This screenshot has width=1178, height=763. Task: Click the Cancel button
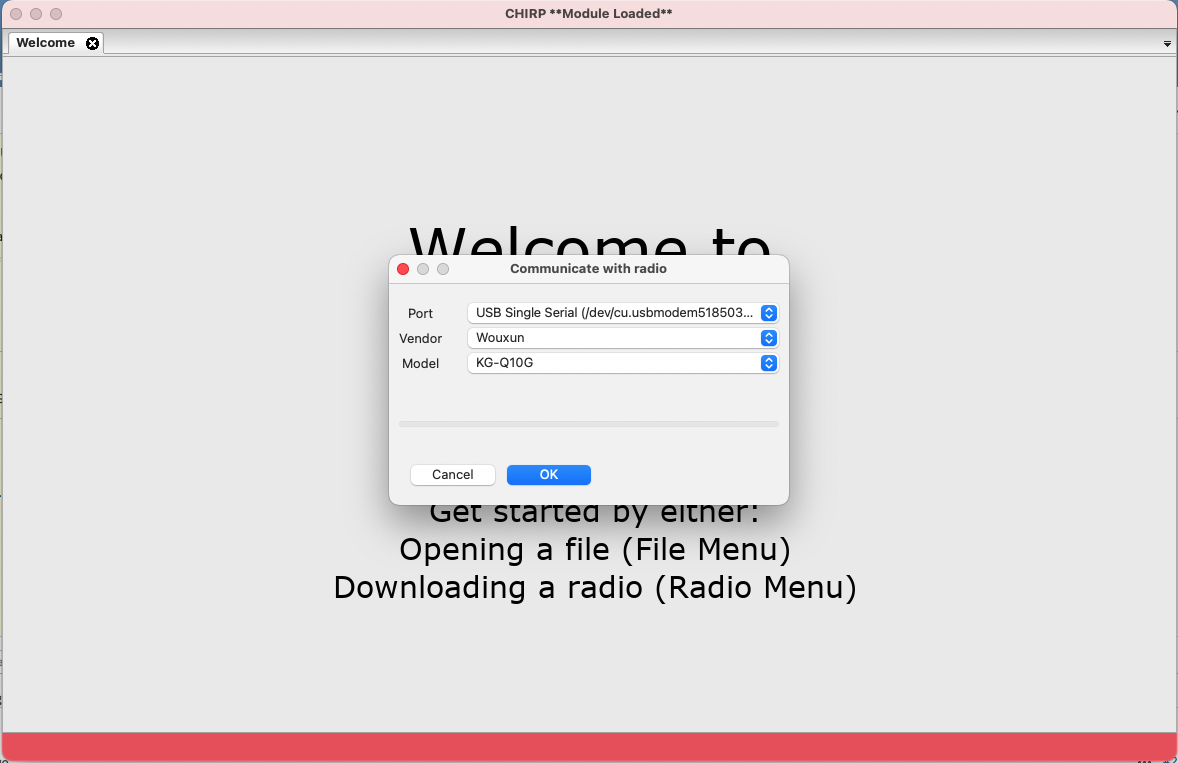pos(452,475)
